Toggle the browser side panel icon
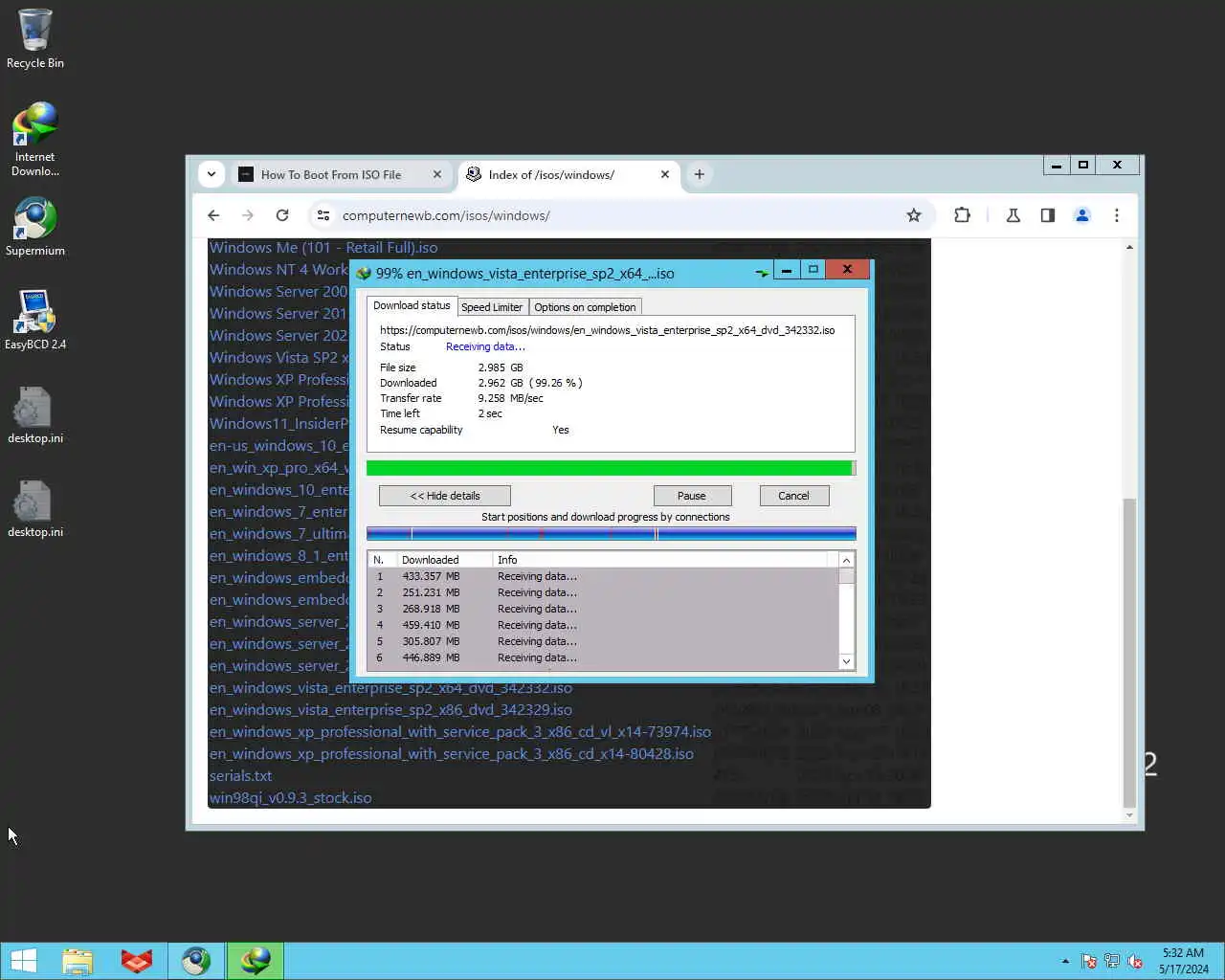Image resolution: width=1225 pixels, height=980 pixels. click(x=1048, y=215)
